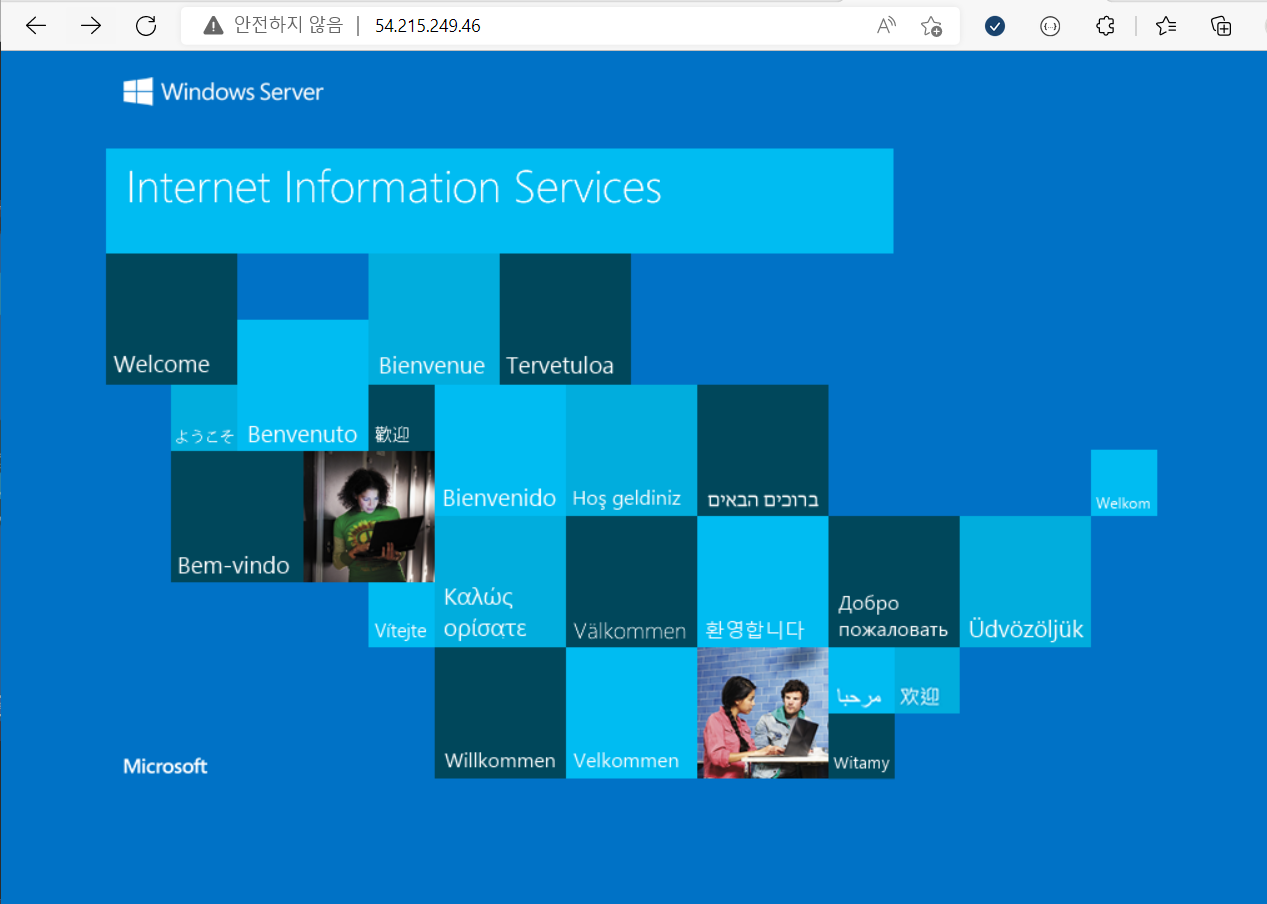This screenshot has height=904, width=1267.
Task: Click the Japanese ようこそ tile
Action: point(204,418)
